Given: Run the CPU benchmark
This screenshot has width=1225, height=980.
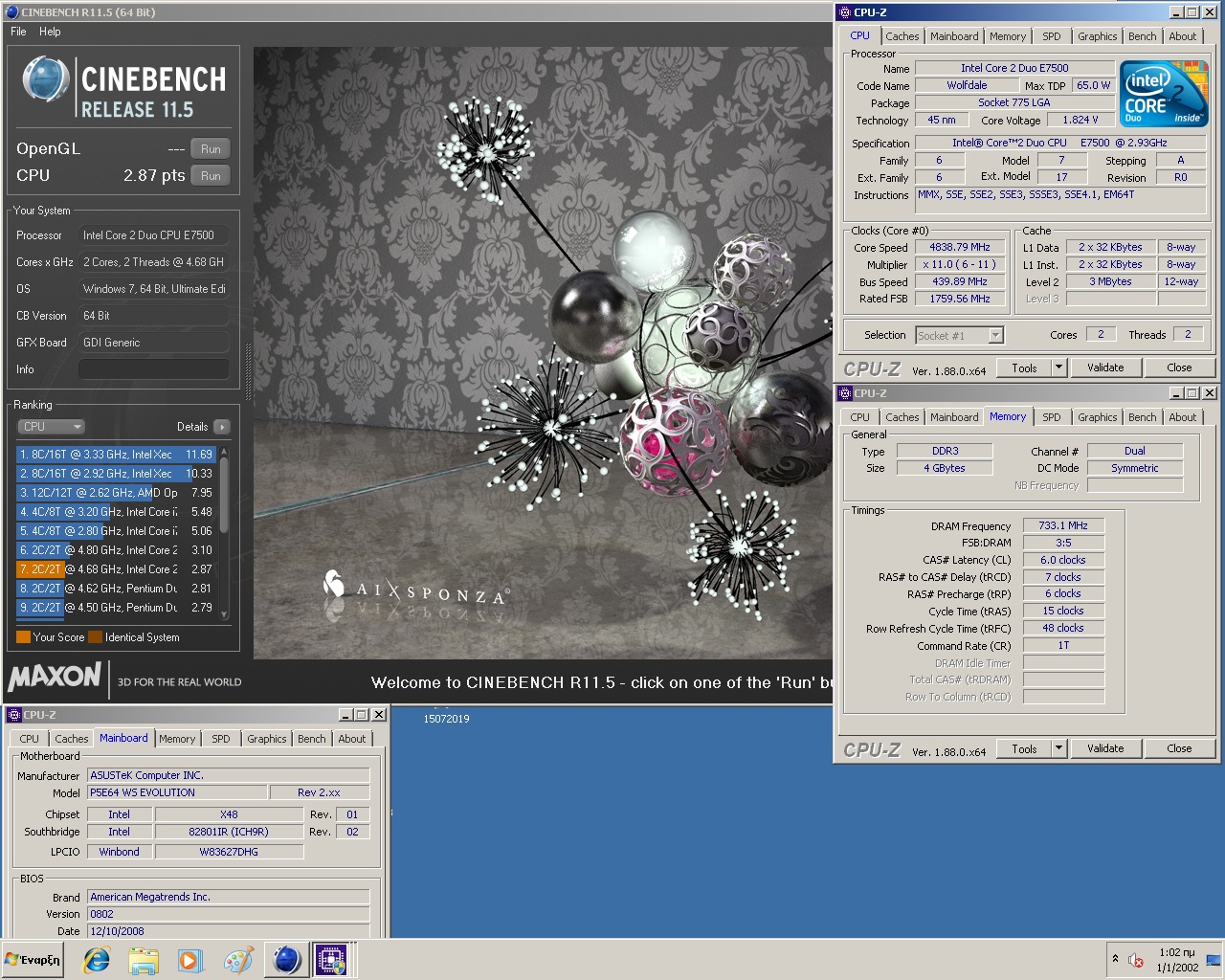Looking at the screenshot, I should [211, 176].
